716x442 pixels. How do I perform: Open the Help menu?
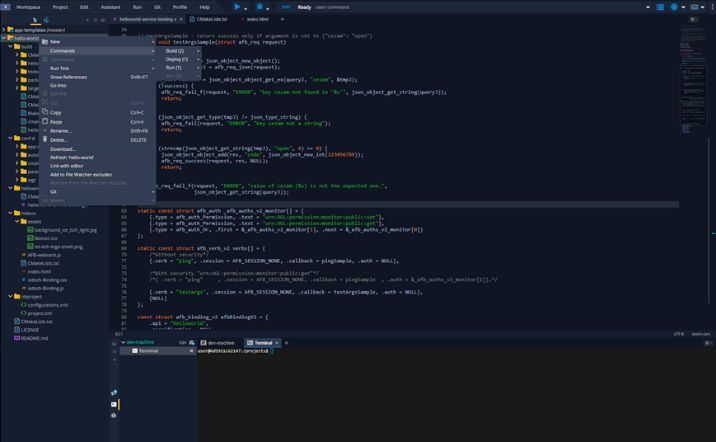(205, 7)
